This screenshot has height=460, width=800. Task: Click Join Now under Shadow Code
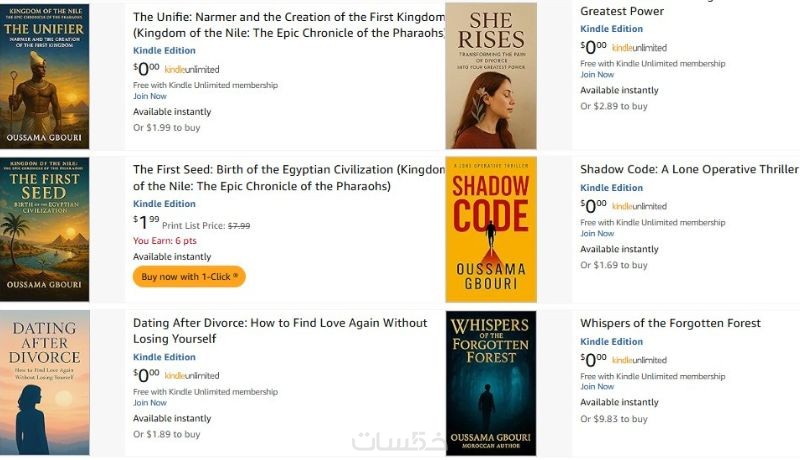pos(597,234)
